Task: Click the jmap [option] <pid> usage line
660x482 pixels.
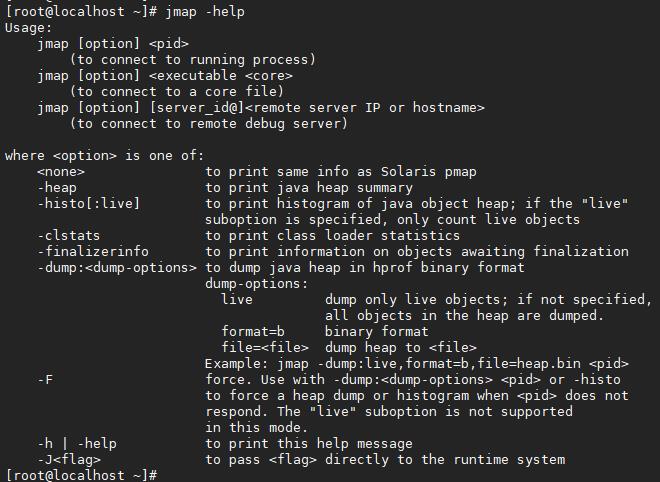Action: coord(113,44)
